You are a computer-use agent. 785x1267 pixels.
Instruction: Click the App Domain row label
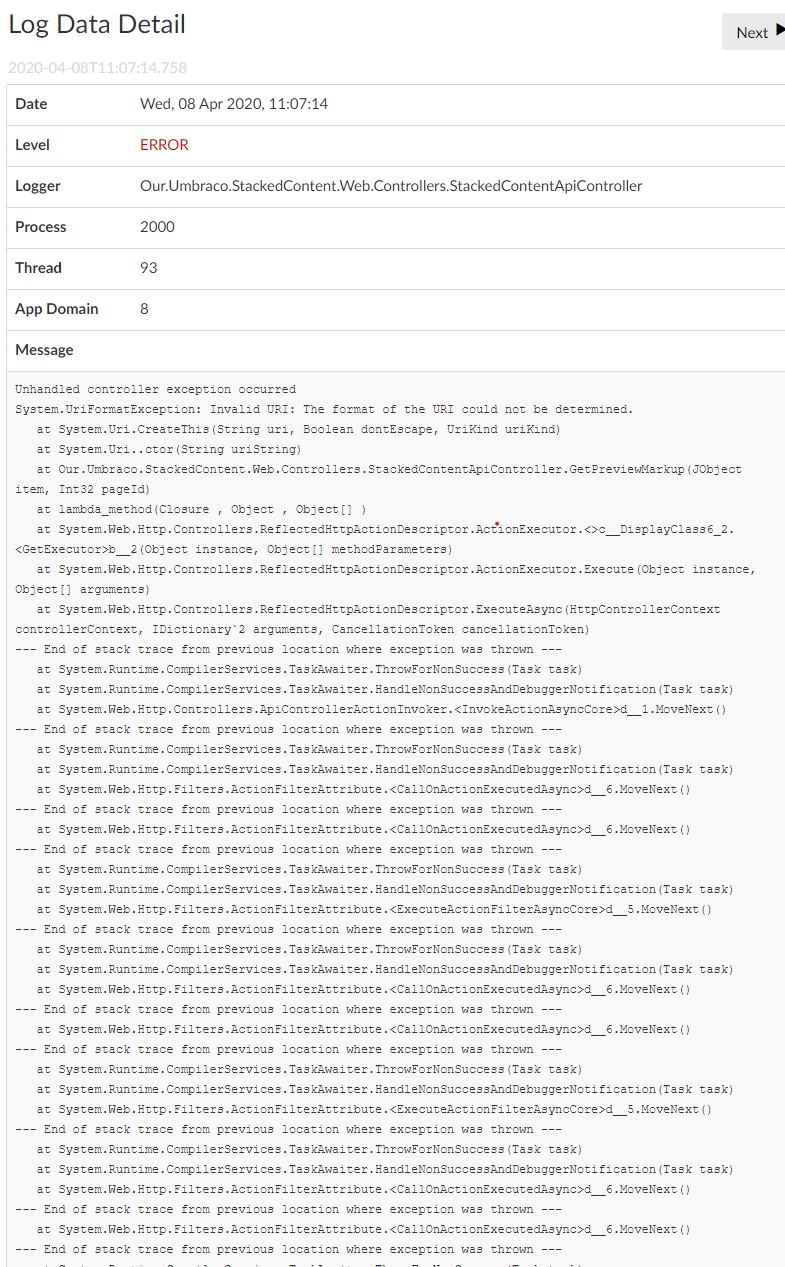[x=57, y=309]
